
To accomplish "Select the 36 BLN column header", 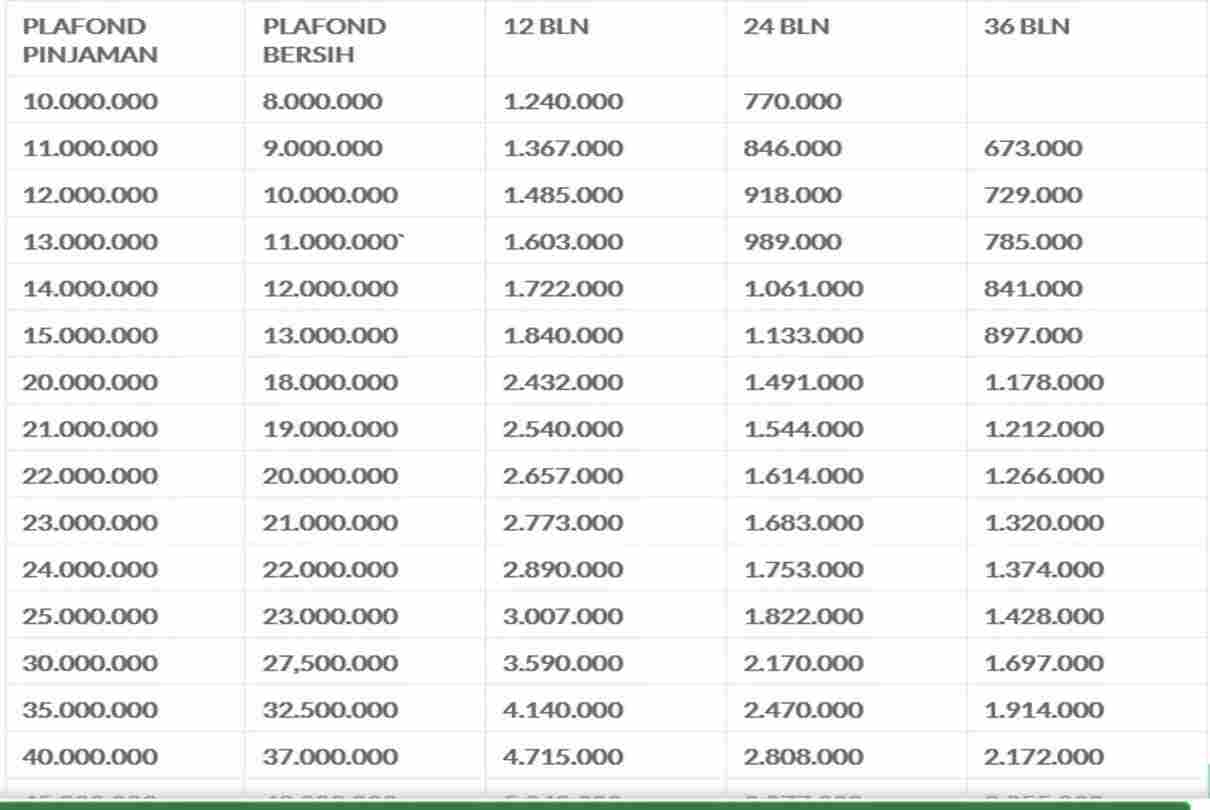I will [x=1027, y=27].
